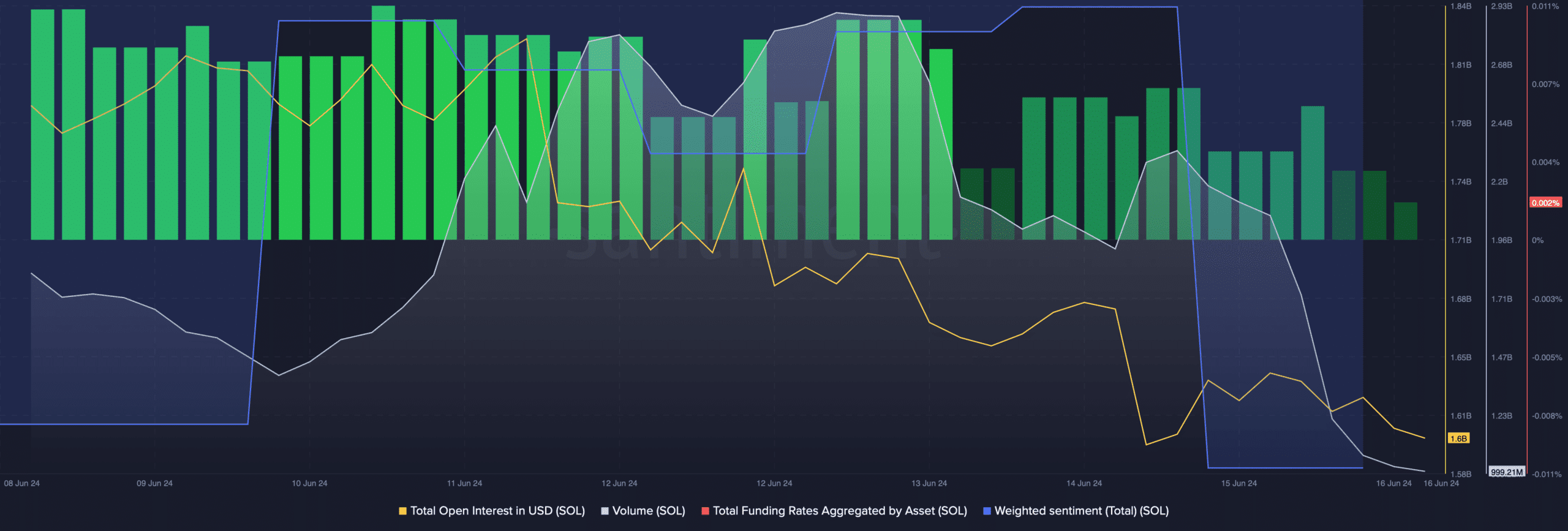Toggle the Total Open Interest in USD (SOL) legend label
This screenshot has width=1568, height=531.
point(497,511)
